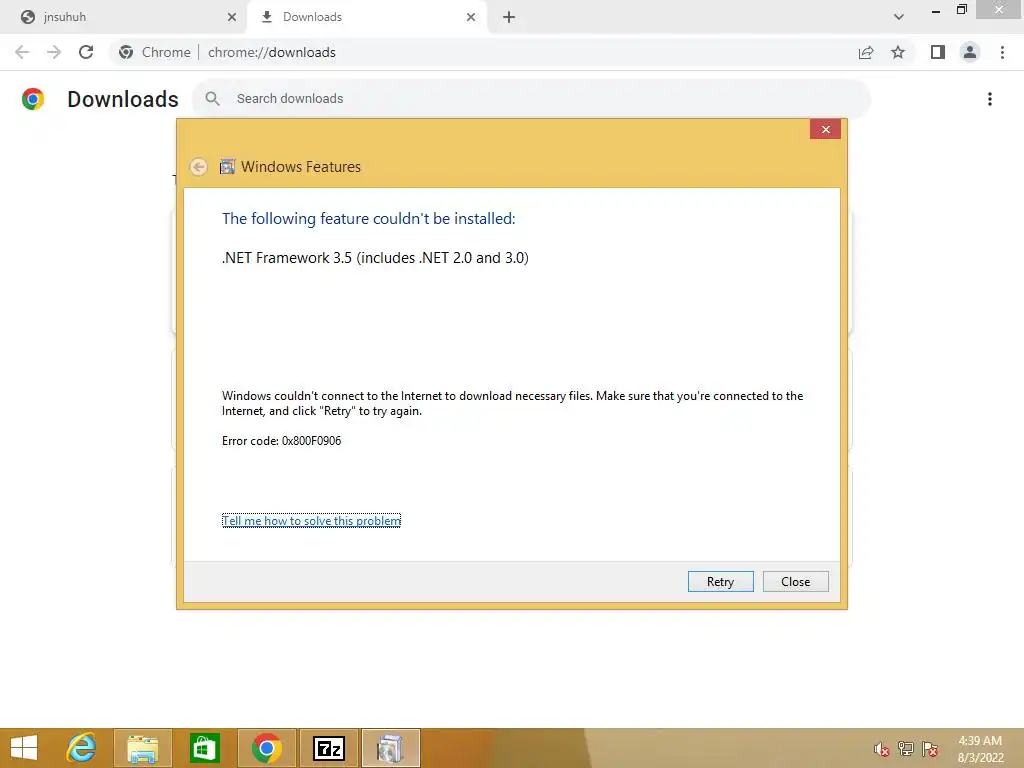Click the Chrome logo beside Downloads heading

click(x=33, y=99)
